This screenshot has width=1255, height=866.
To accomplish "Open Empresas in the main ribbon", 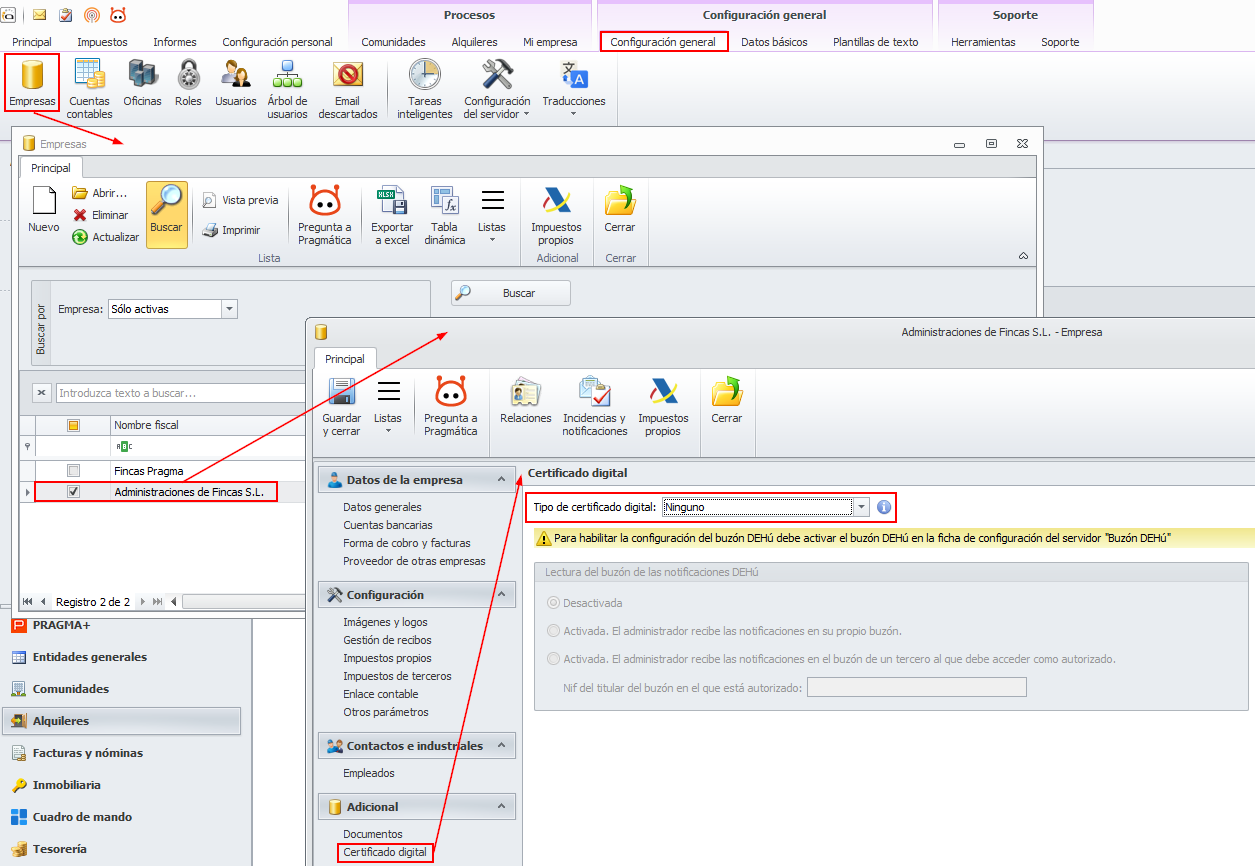I will pyautogui.click(x=32, y=83).
